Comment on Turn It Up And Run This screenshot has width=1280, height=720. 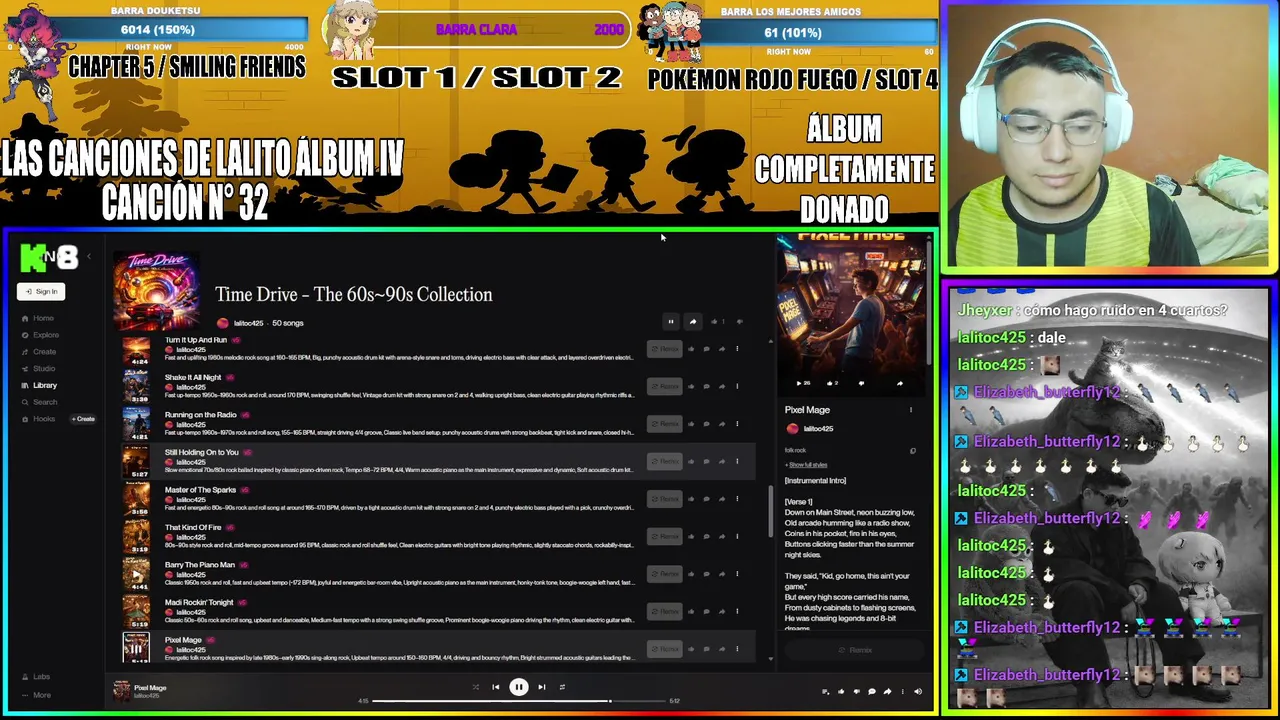tap(706, 349)
